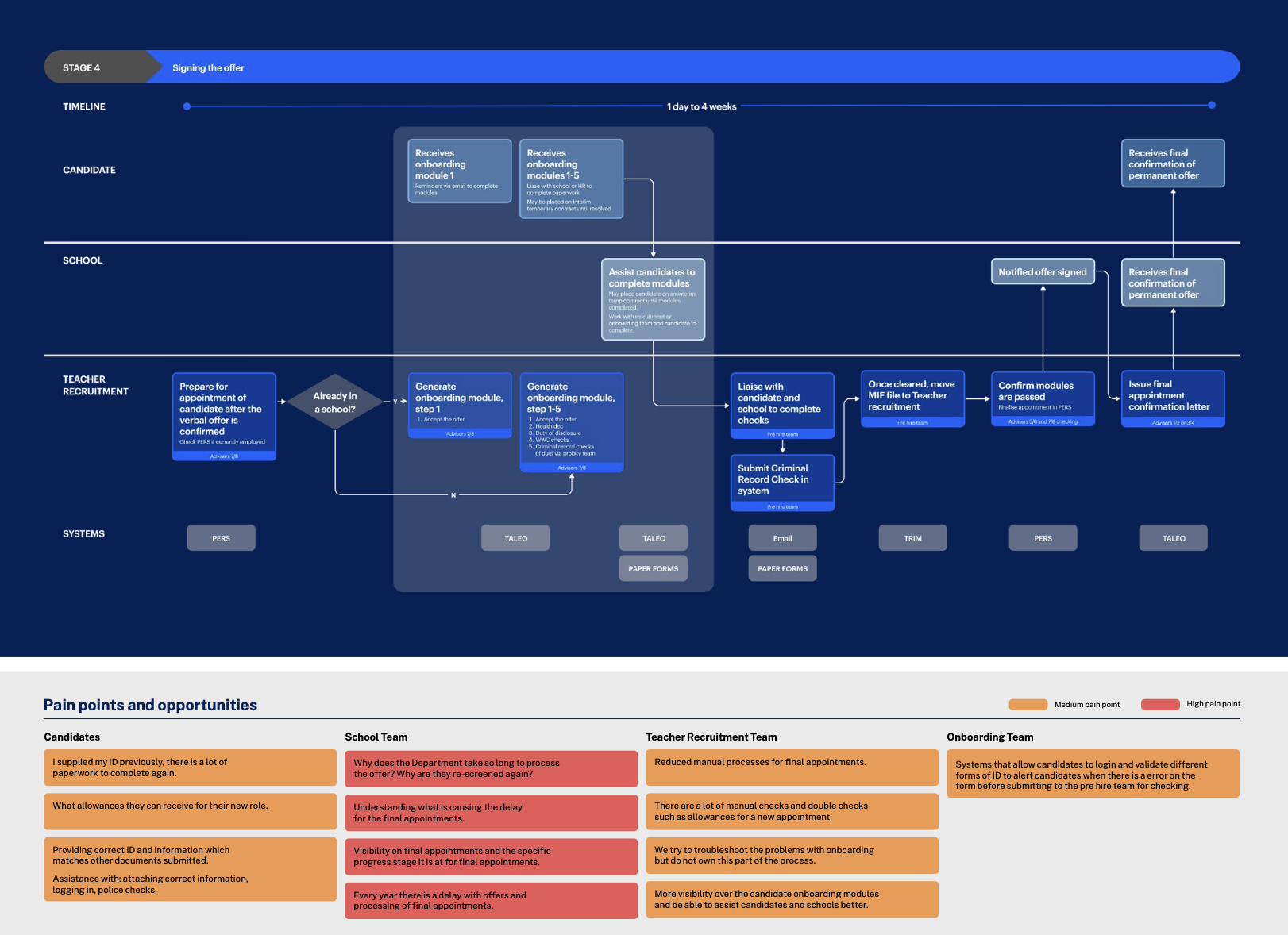Click 'Assist candidates to complete modules' card
This screenshot has width=1288, height=935.
653,299
